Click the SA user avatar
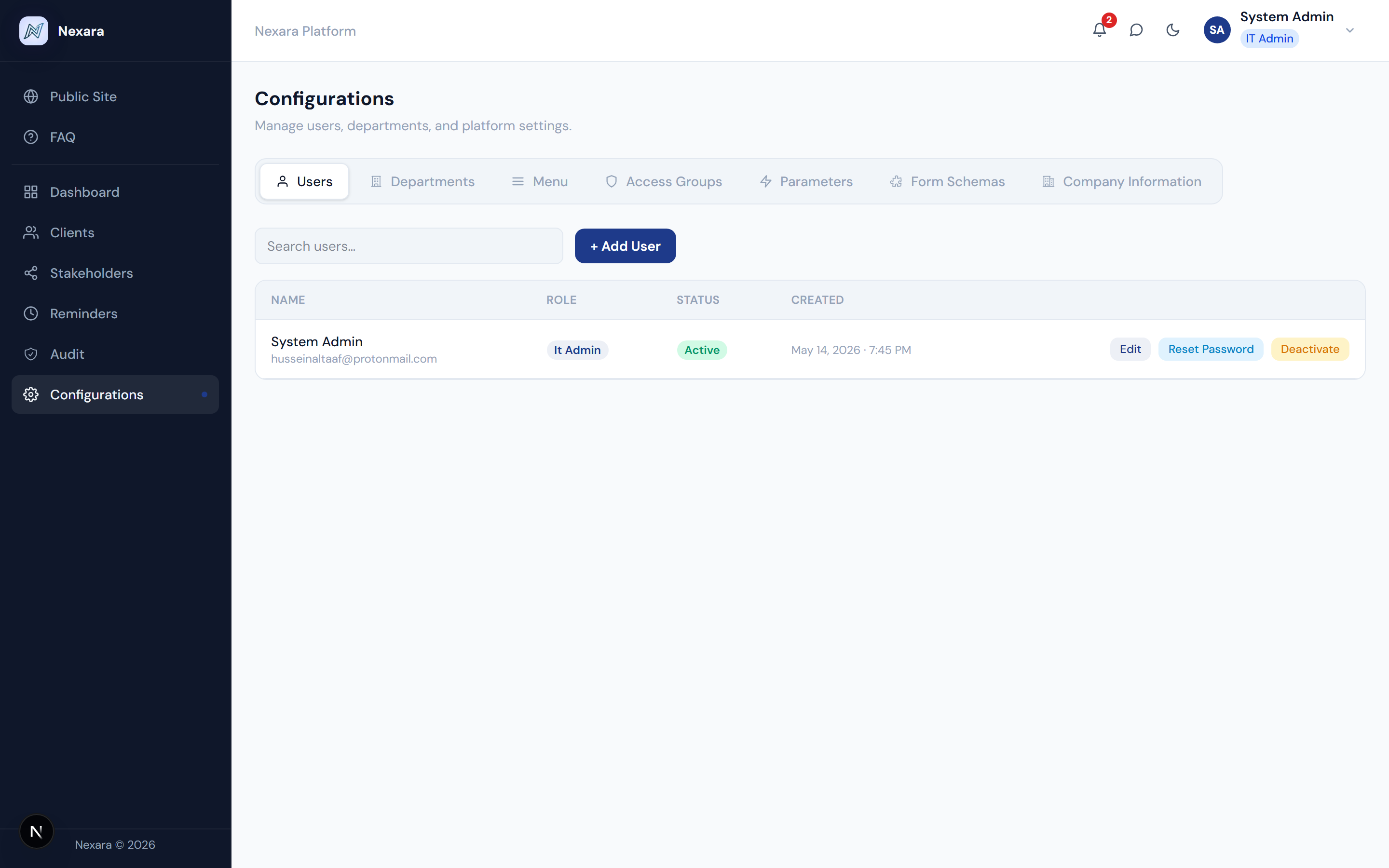 1217,30
